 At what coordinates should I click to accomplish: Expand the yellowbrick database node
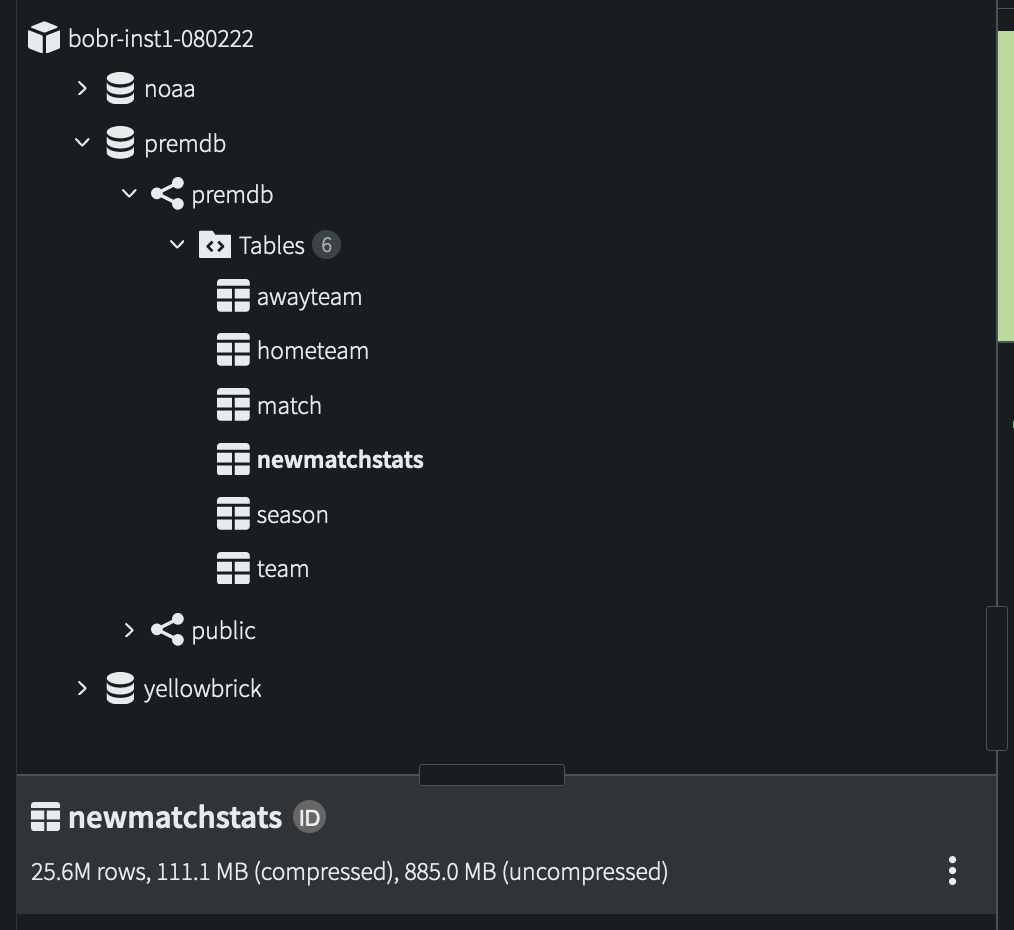pyautogui.click(x=82, y=688)
